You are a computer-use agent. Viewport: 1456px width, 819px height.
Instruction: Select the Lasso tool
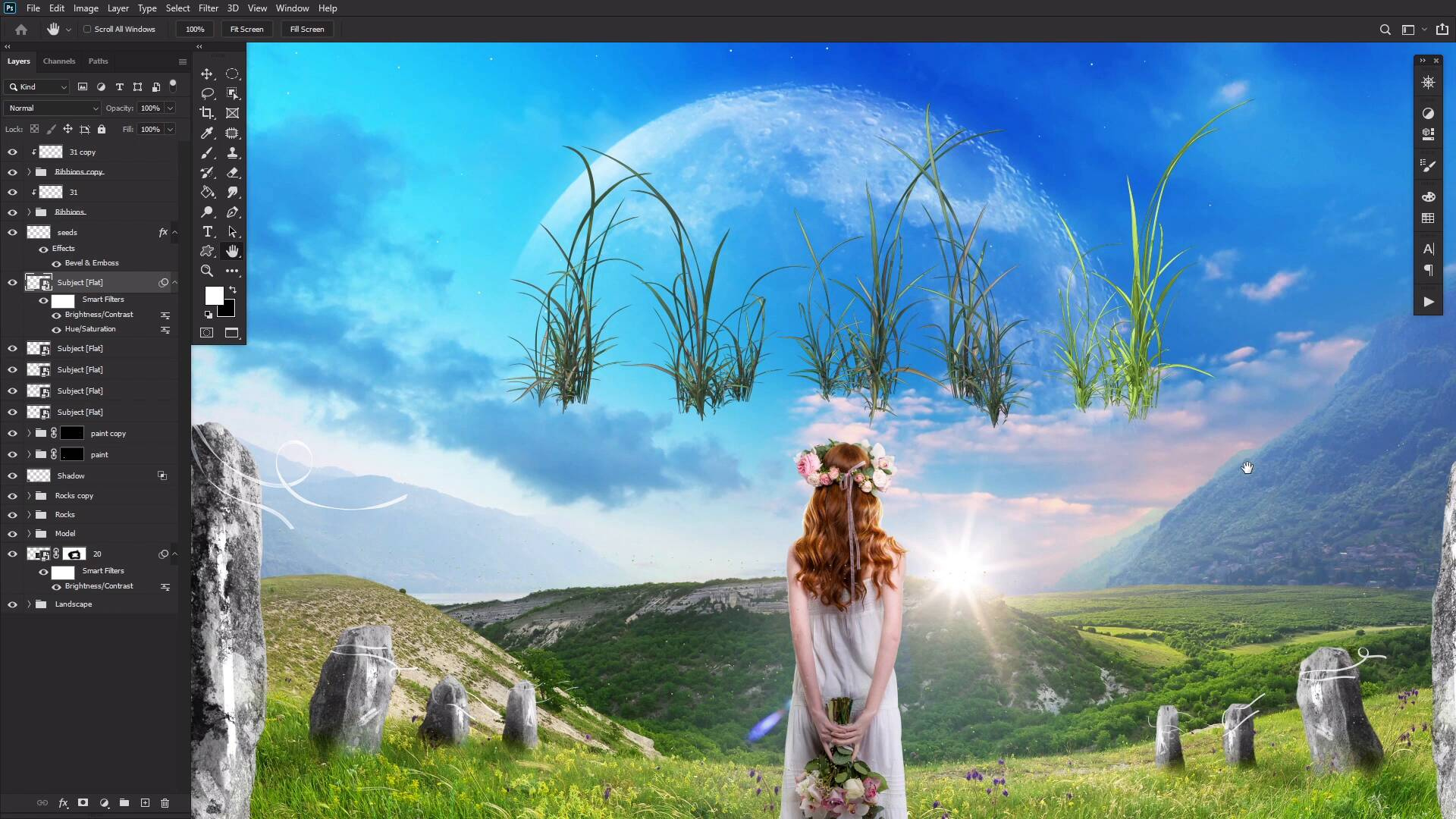[207, 93]
